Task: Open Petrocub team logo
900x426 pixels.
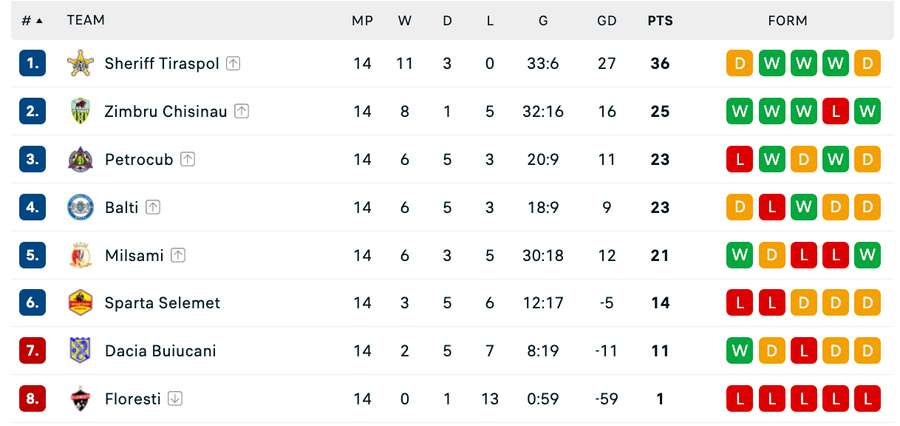Action: (80, 159)
